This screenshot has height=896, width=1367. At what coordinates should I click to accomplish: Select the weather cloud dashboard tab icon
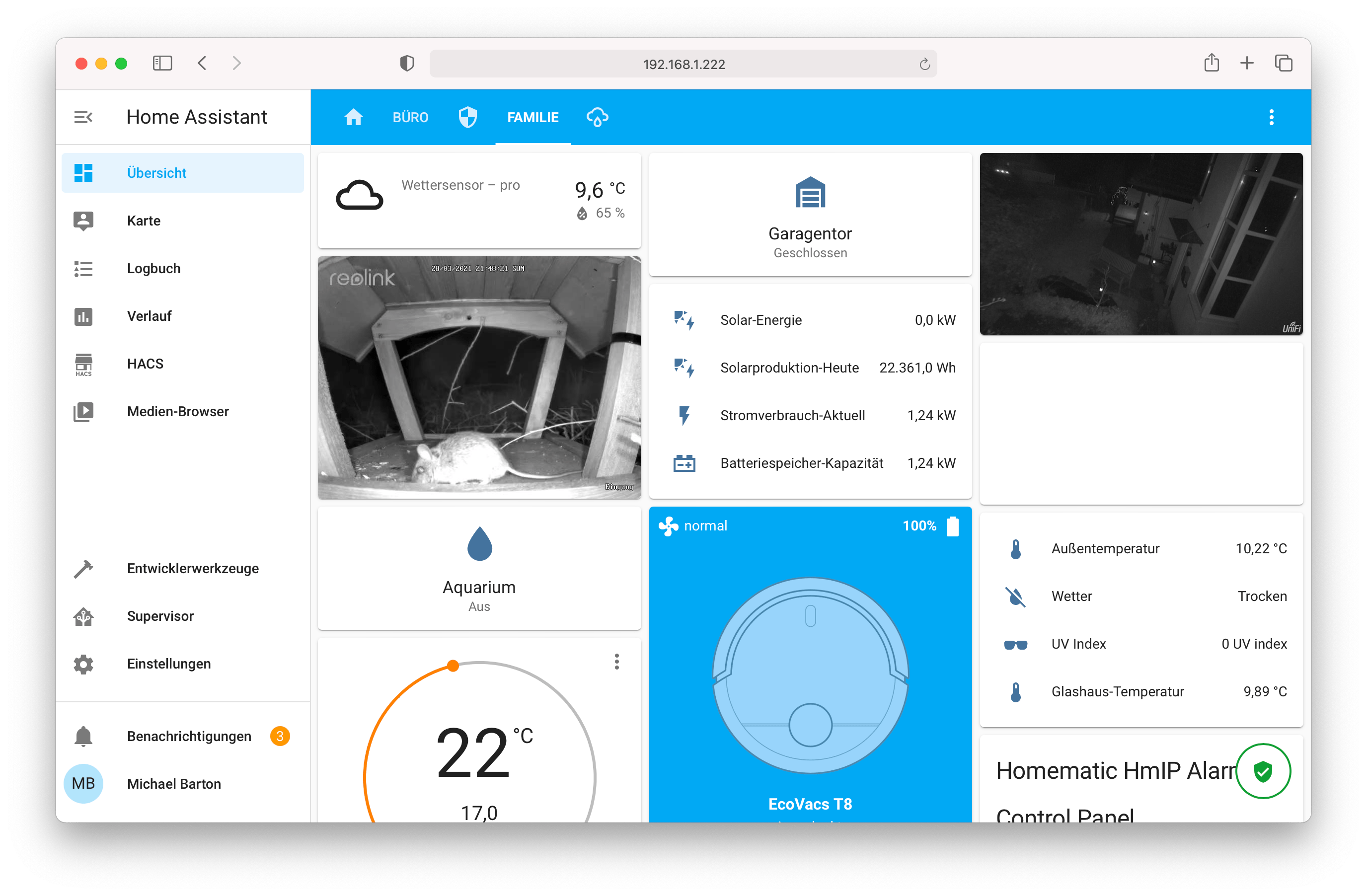(598, 117)
